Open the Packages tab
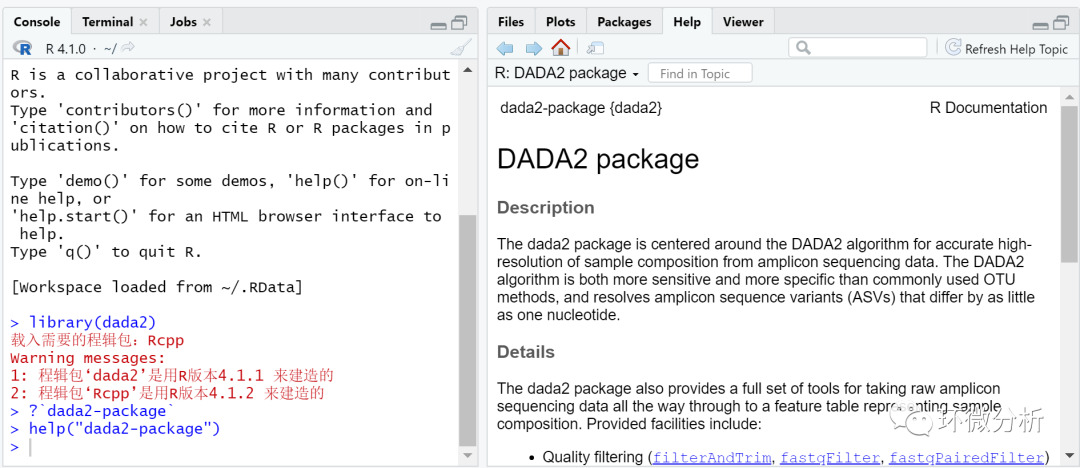 (624, 21)
